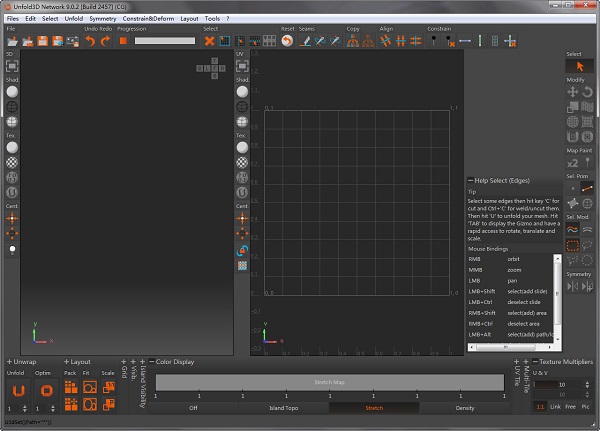Open the Constrain&Deform menu
This screenshot has height=431, width=600.
146,19
